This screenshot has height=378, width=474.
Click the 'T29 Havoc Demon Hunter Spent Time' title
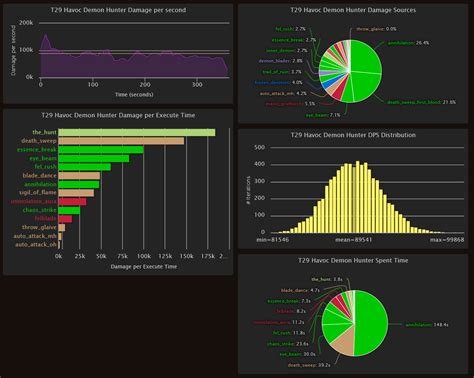coord(353,260)
